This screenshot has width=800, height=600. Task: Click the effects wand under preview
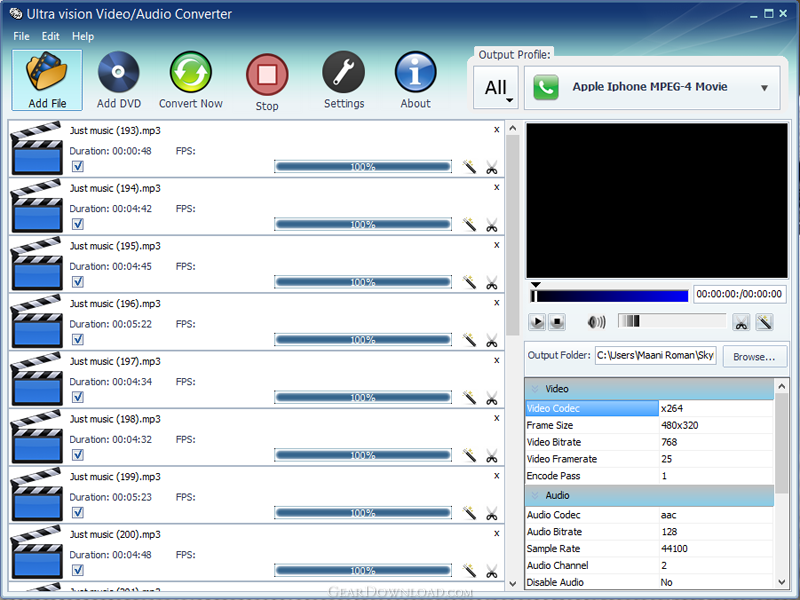(x=764, y=322)
